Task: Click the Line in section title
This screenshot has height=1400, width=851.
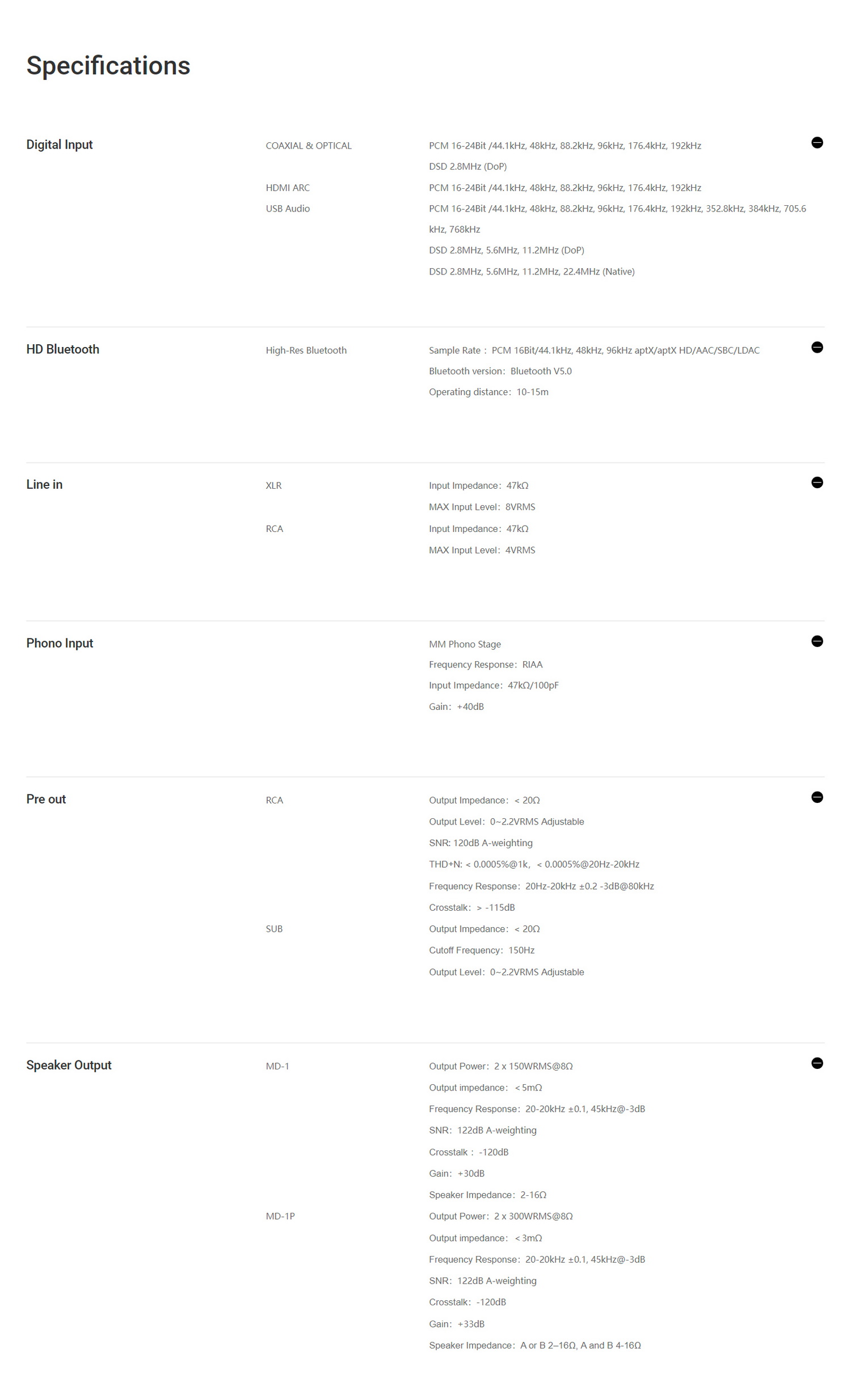Action: click(x=44, y=485)
